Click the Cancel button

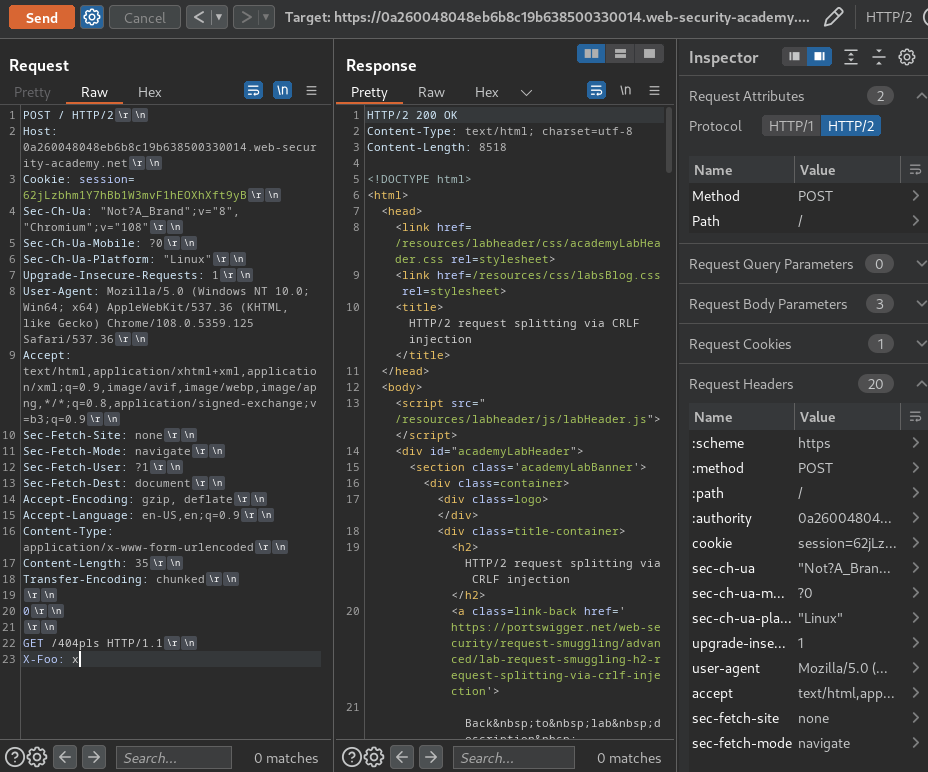pos(145,17)
